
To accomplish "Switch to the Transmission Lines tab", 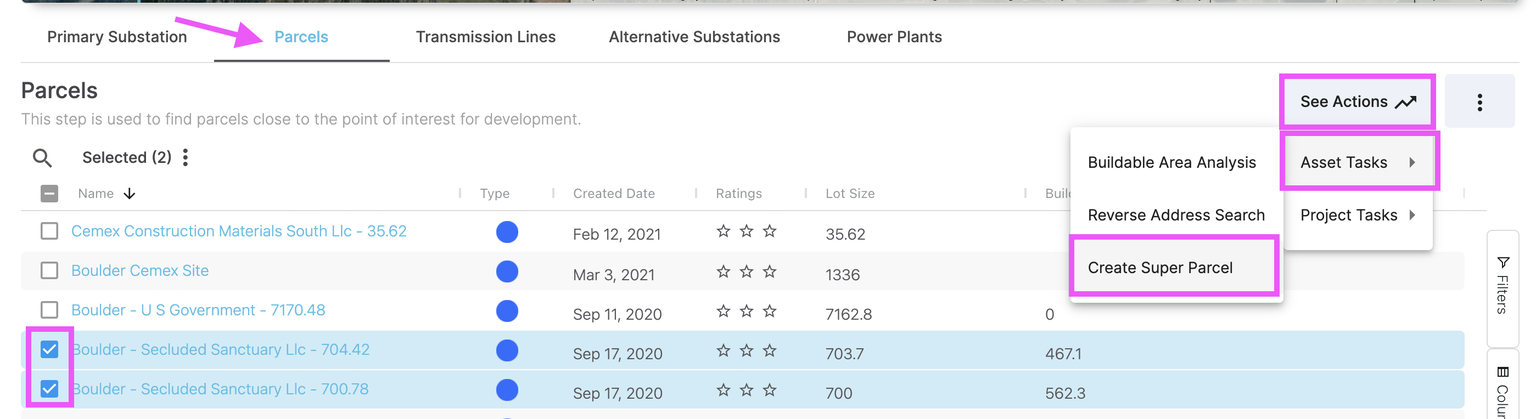I will [x=485, y=37].
